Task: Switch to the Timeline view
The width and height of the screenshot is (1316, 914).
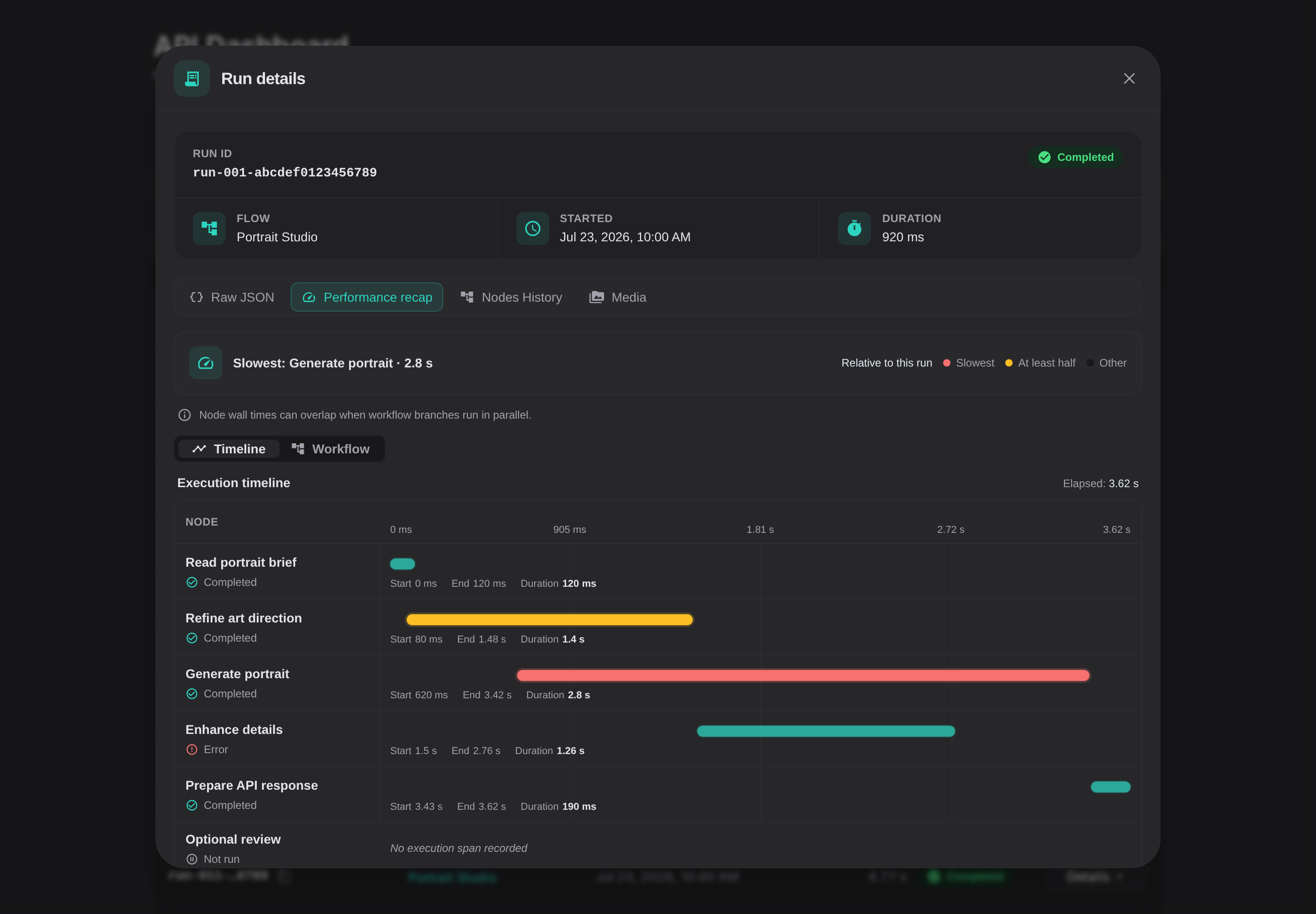Action: (x=228, y=449)
